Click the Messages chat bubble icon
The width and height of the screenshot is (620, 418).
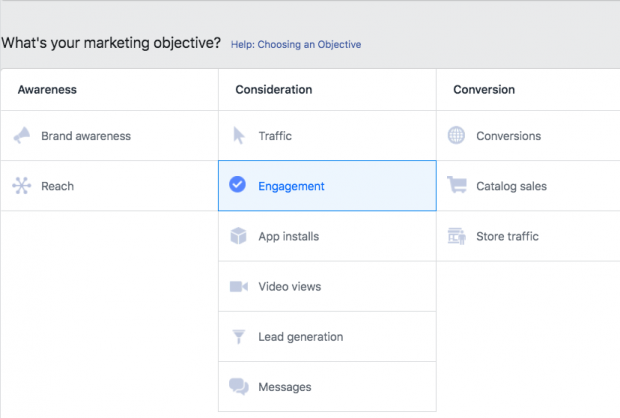(238, 387)
